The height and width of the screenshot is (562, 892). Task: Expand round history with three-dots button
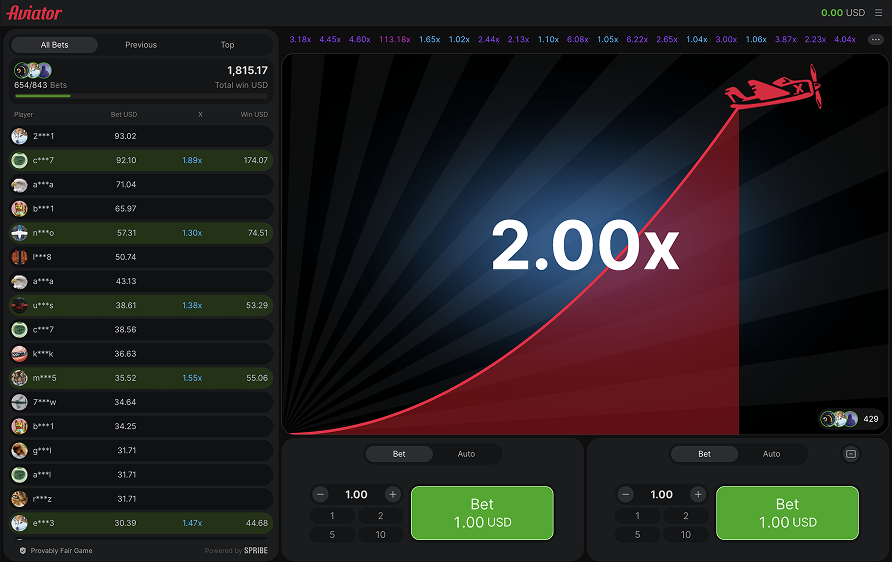[876, 39]
